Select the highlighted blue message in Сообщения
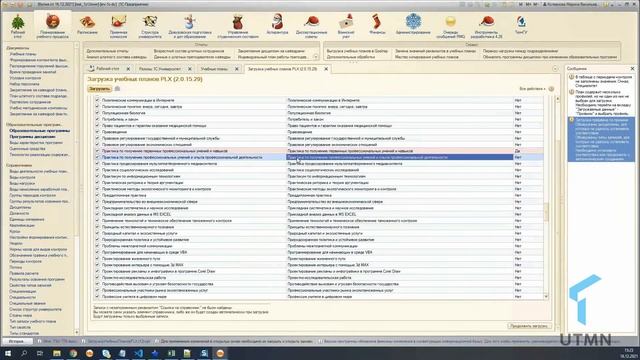640x360 pixels. point(601,139)
